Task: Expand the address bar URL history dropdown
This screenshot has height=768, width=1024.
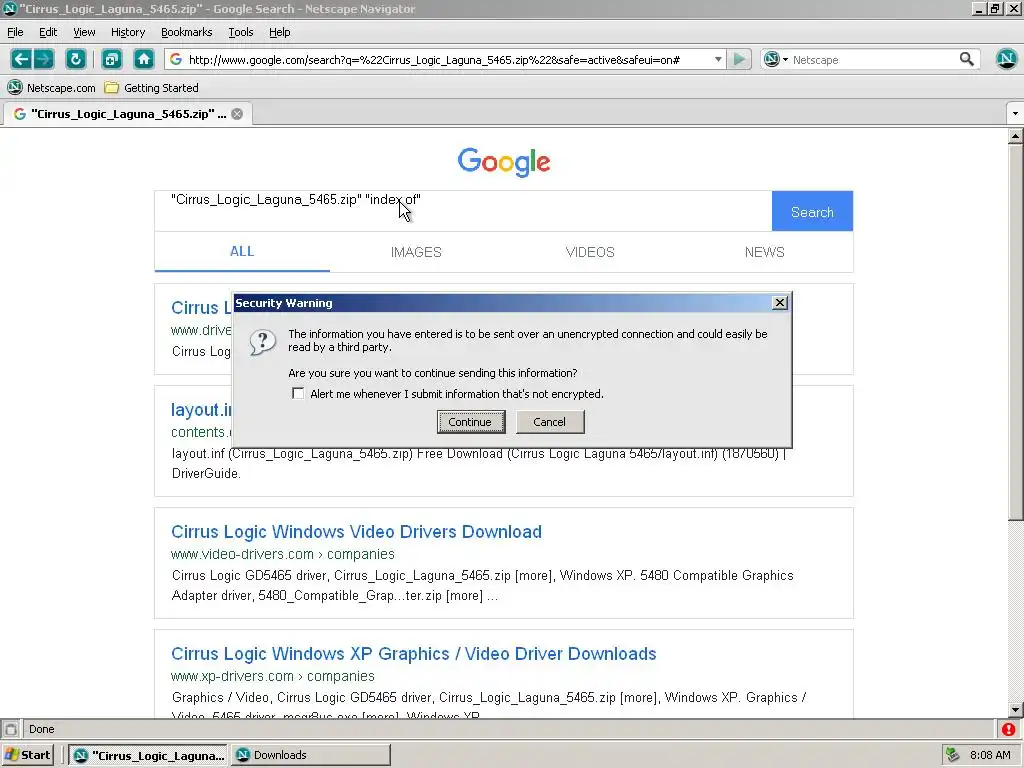Action: (718, 59)
